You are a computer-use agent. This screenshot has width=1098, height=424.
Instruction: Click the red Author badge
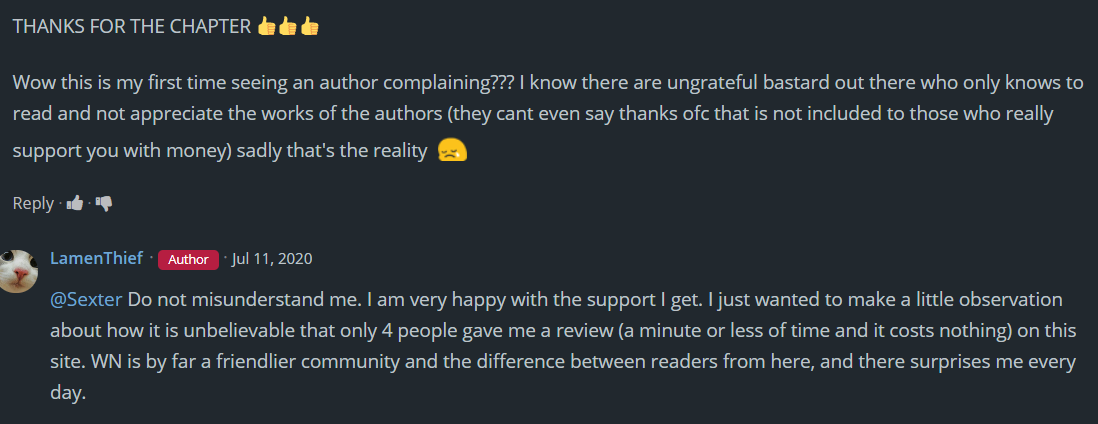pos(188,259)
